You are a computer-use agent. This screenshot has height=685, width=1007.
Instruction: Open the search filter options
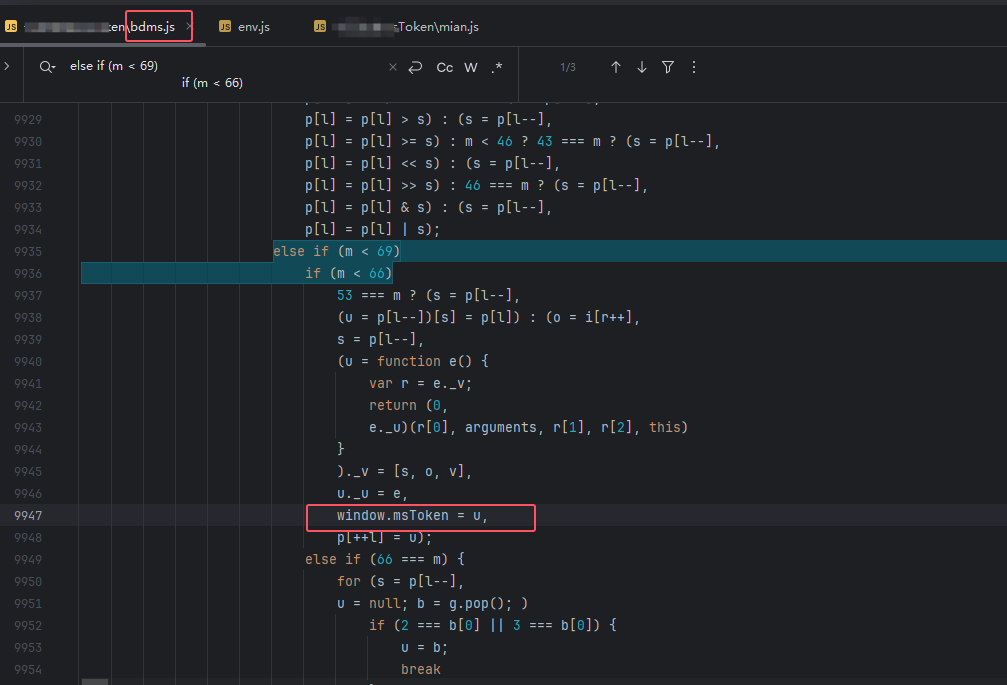pos(668,67)
